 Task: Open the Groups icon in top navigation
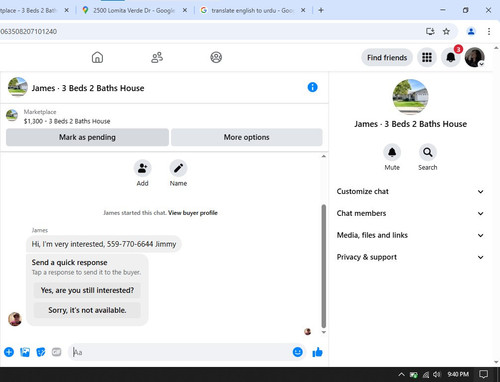pos(216,57)
